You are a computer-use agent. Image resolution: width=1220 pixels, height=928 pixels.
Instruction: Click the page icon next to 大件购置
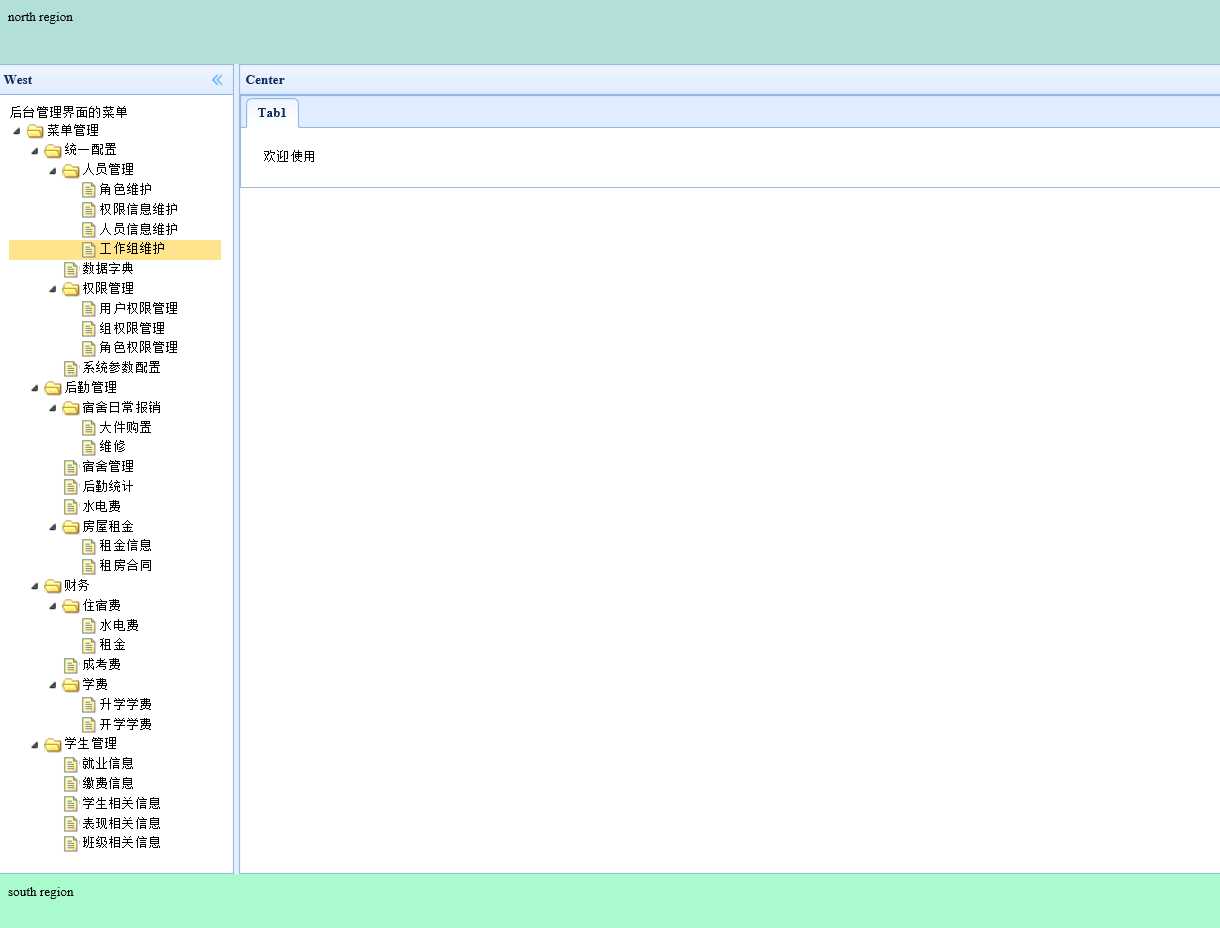[88, 428]
